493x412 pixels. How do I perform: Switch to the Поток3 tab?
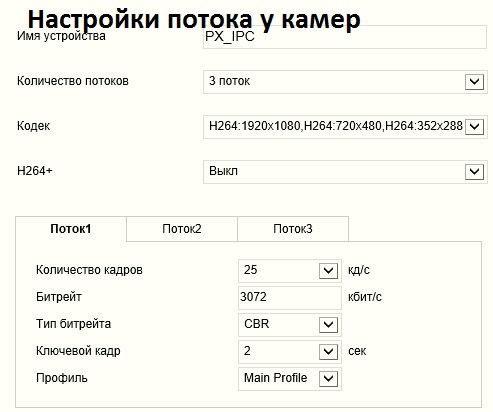tap(293, 229)
